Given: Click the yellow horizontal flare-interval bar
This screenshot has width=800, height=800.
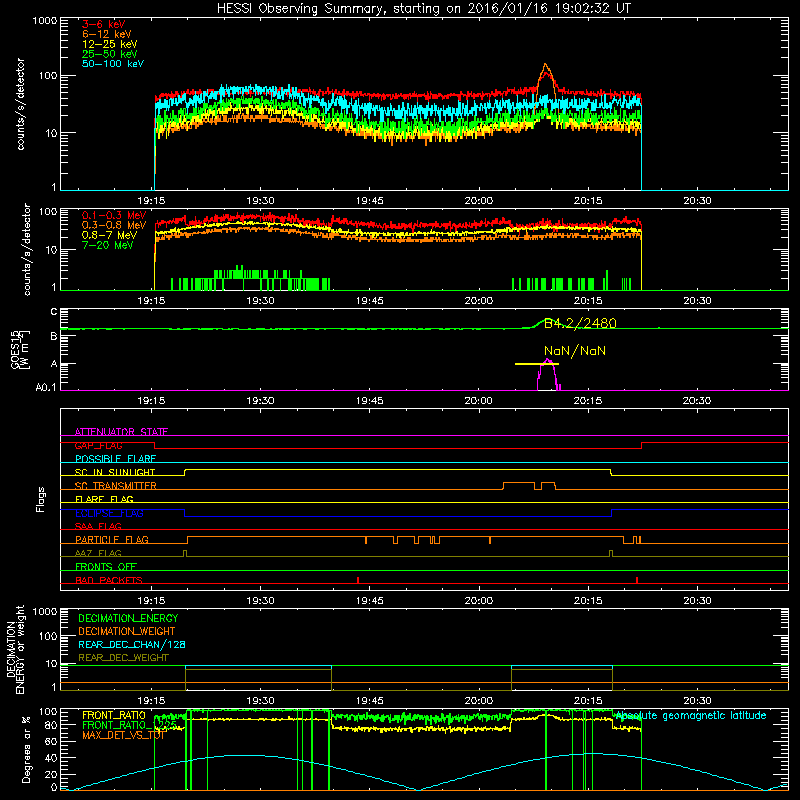Looking at the screenshot, I should [537, 364].
